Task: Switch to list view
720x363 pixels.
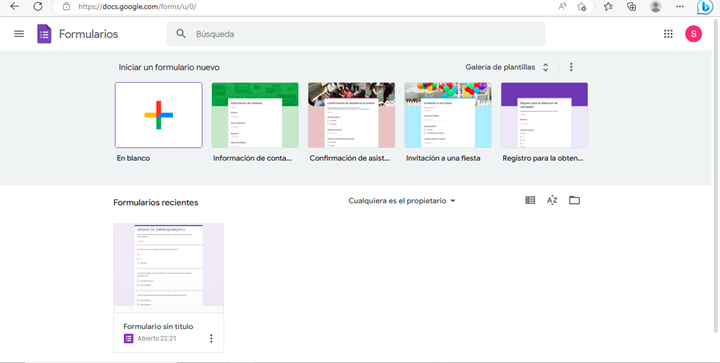Action: pos(530,200)
